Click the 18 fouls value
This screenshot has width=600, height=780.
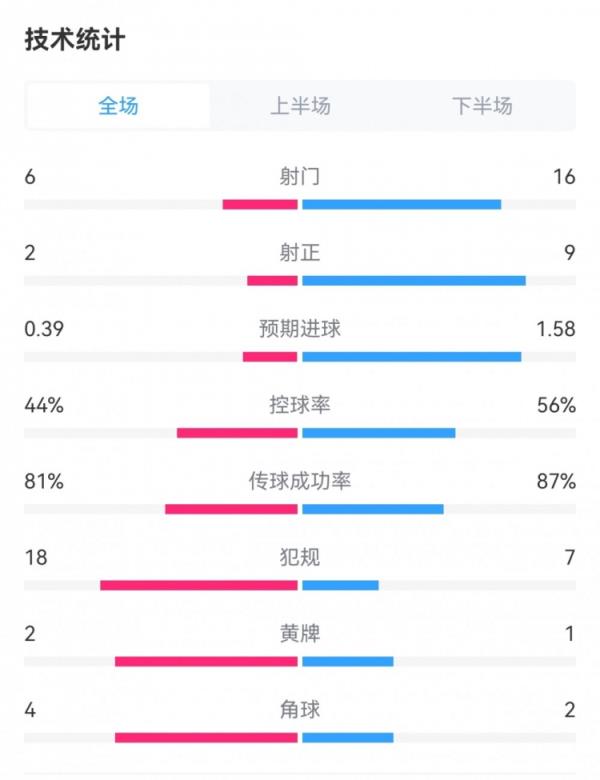coord(35,557)
